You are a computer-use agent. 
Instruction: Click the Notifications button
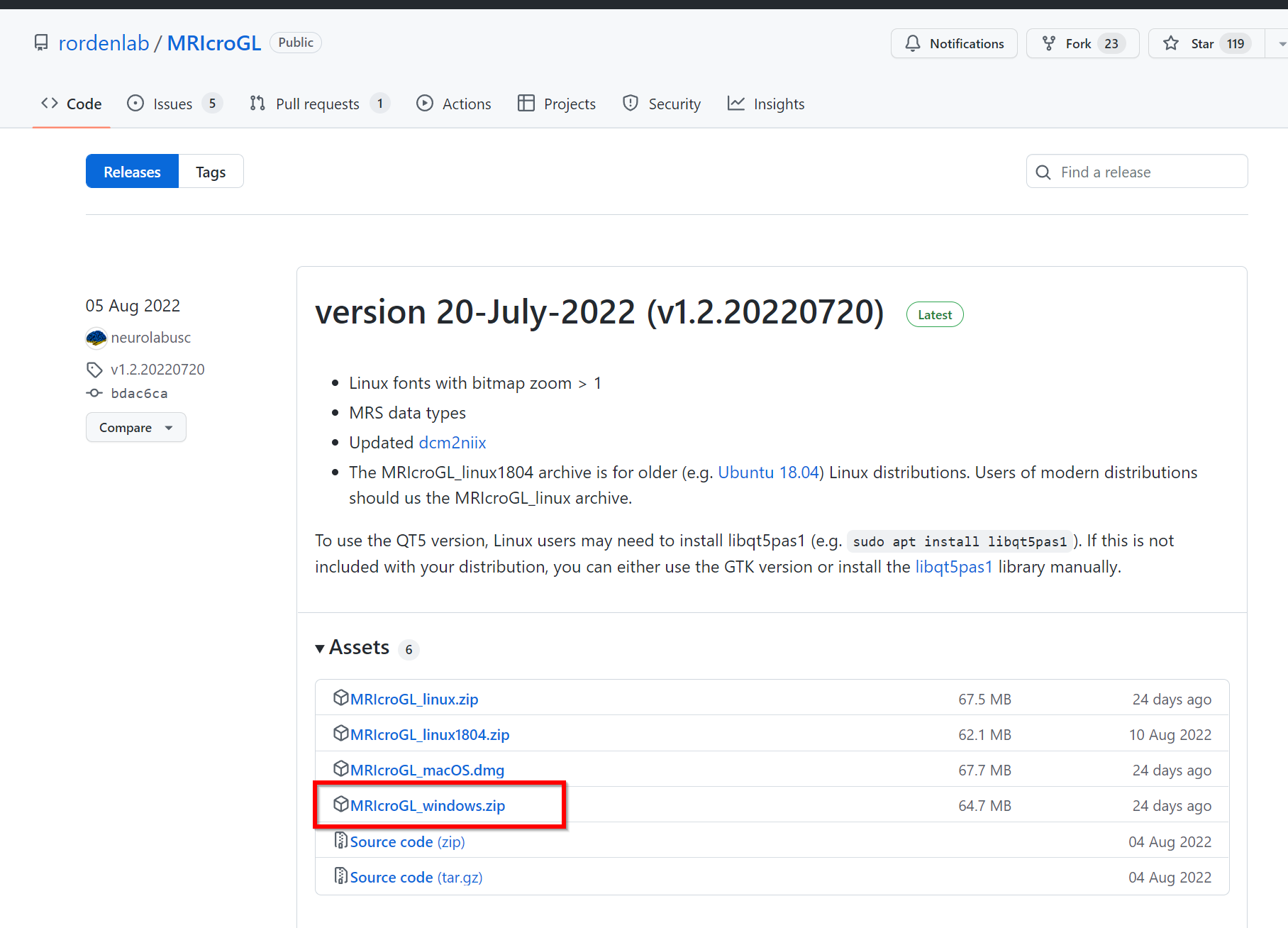[954, 44]
